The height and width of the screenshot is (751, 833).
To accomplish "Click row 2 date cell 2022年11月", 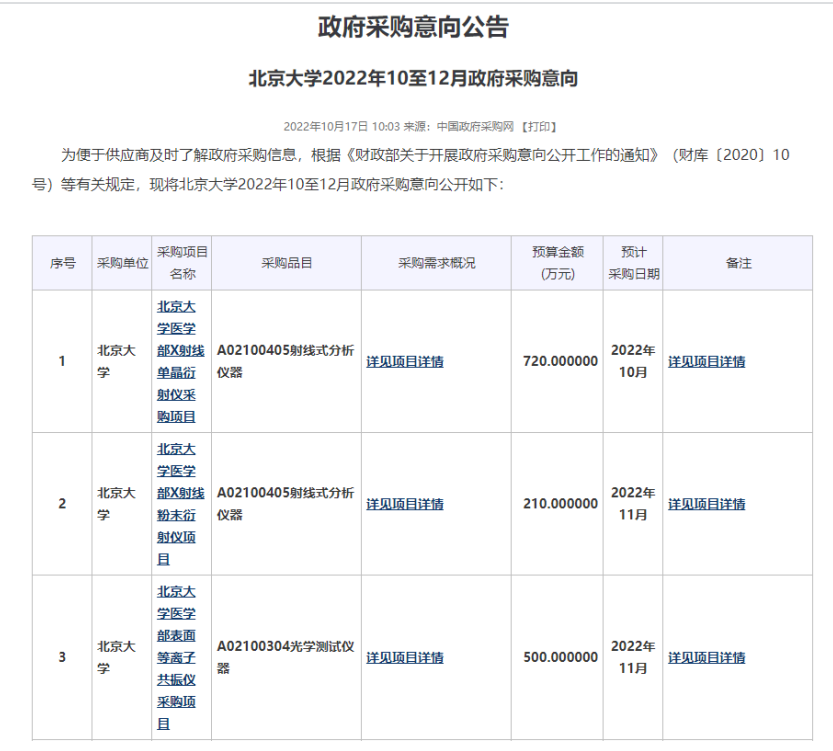I will [x=633, y=503].
